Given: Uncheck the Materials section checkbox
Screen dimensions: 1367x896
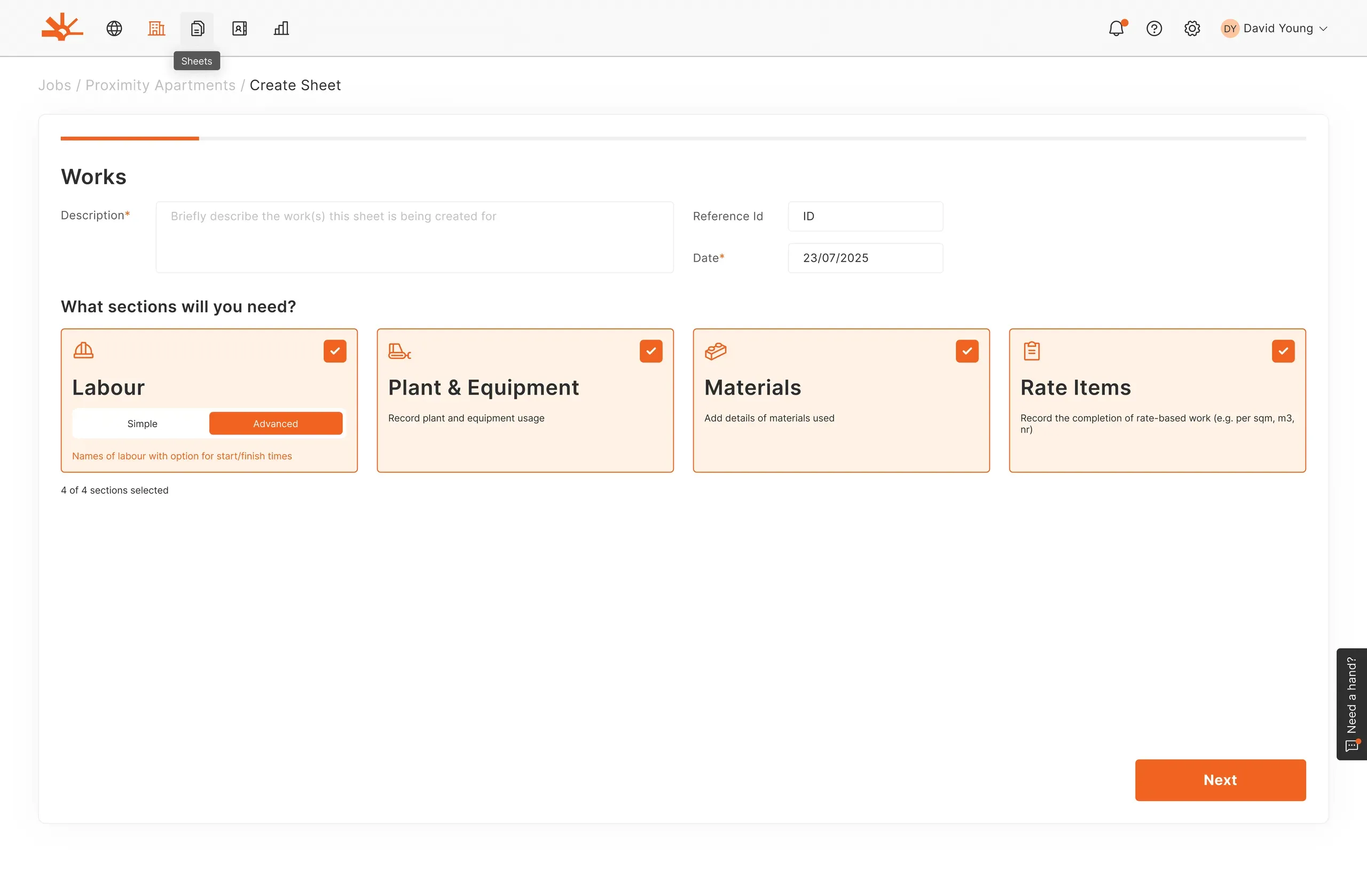Looking at the screenshot, I should (967, 351).
